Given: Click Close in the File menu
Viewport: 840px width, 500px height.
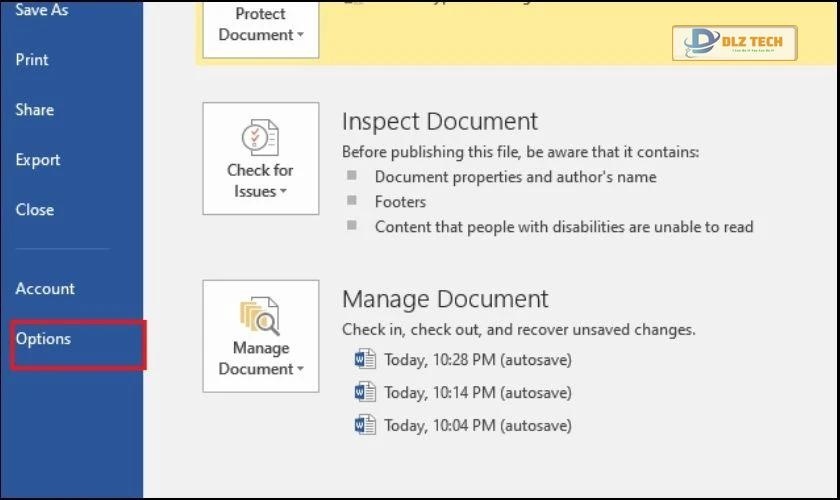Looking at the screenshot, I should (x=35, y=210).
